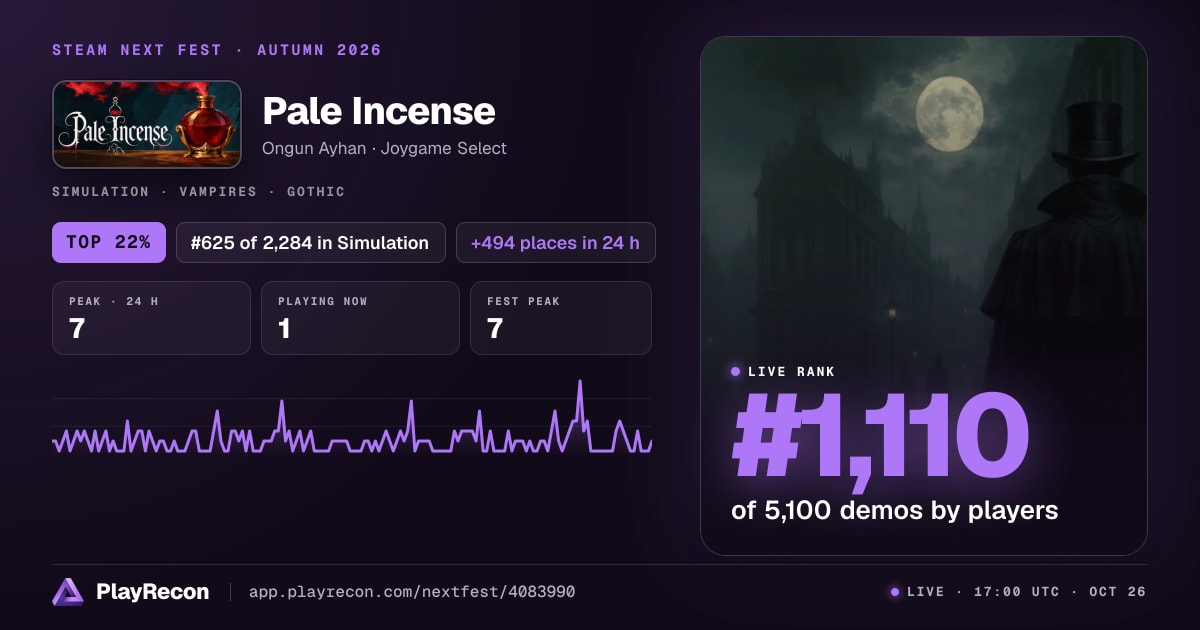Click the purple LIVE RANK dot indicator
1200x630 pixels.
tap(736, 372)
